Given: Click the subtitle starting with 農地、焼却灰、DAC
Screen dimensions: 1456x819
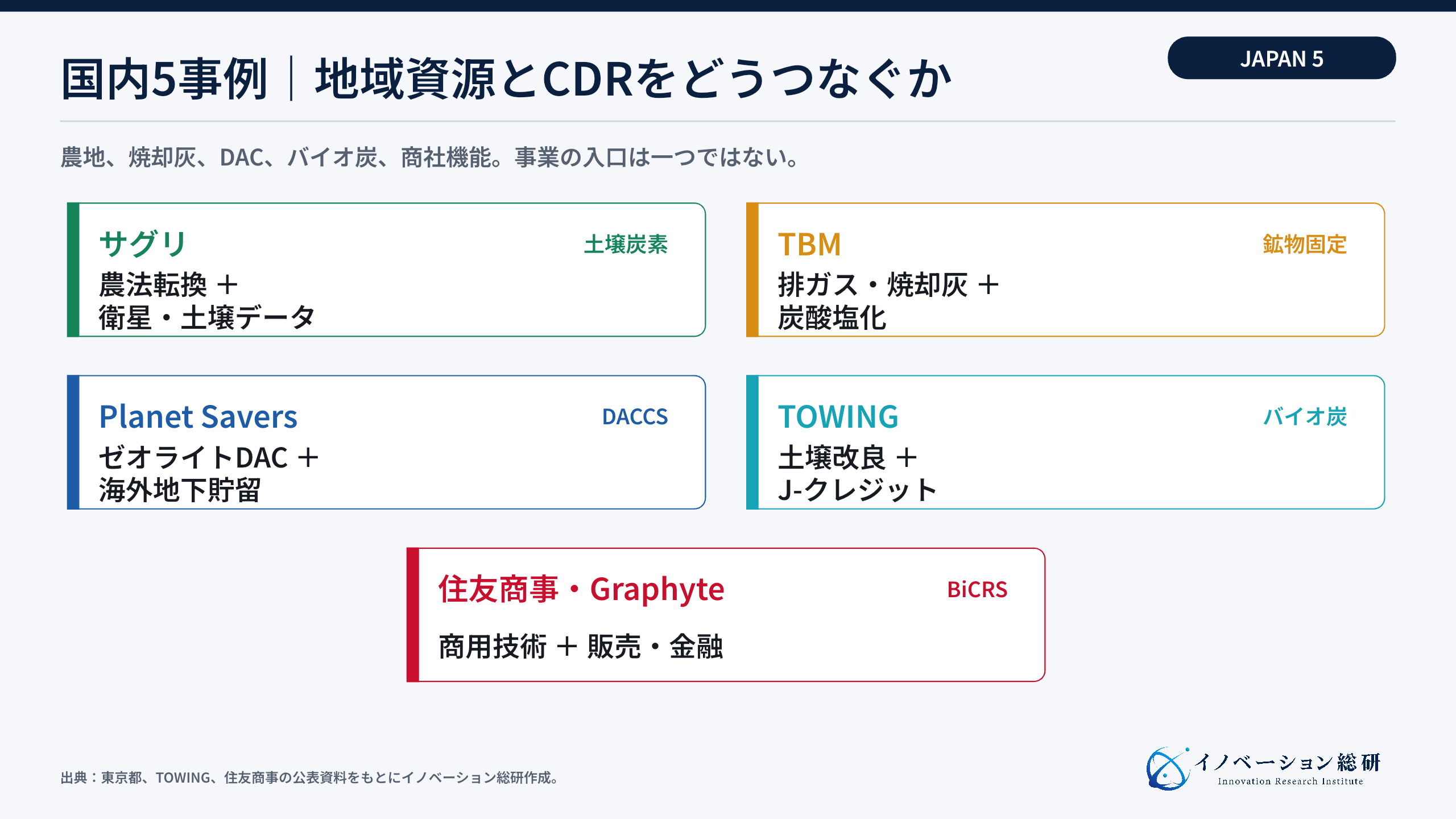Looking at the screenshot, I should [431, 158].
